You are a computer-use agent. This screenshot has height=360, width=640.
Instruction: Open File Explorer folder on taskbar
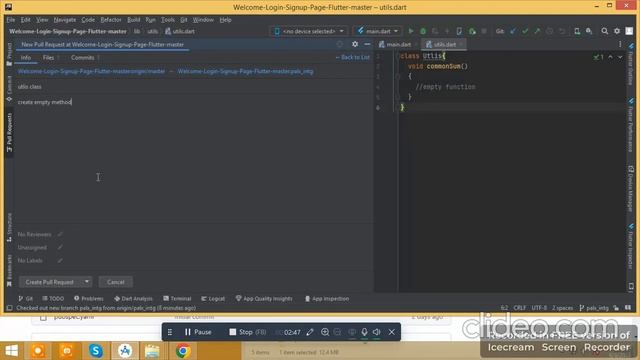(152, 351)
